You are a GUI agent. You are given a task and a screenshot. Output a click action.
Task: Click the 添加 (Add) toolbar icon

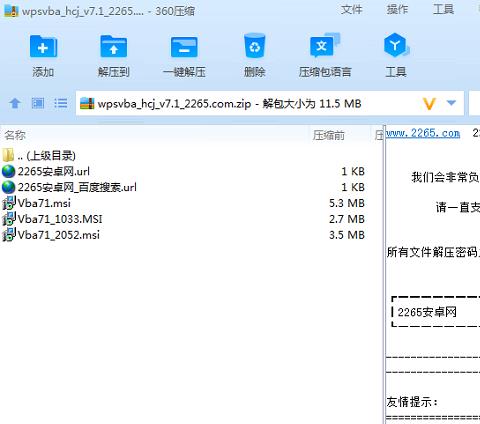point(43,47)
